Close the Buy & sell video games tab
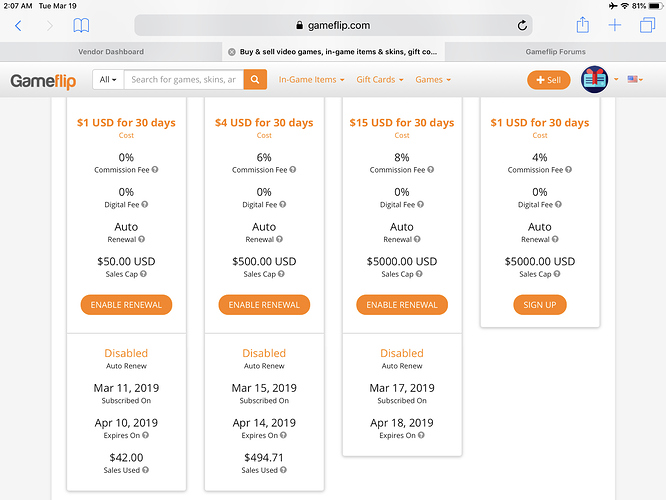Viewport: 666px width, 500px height. pyautogui.click(x=231, y=52)
